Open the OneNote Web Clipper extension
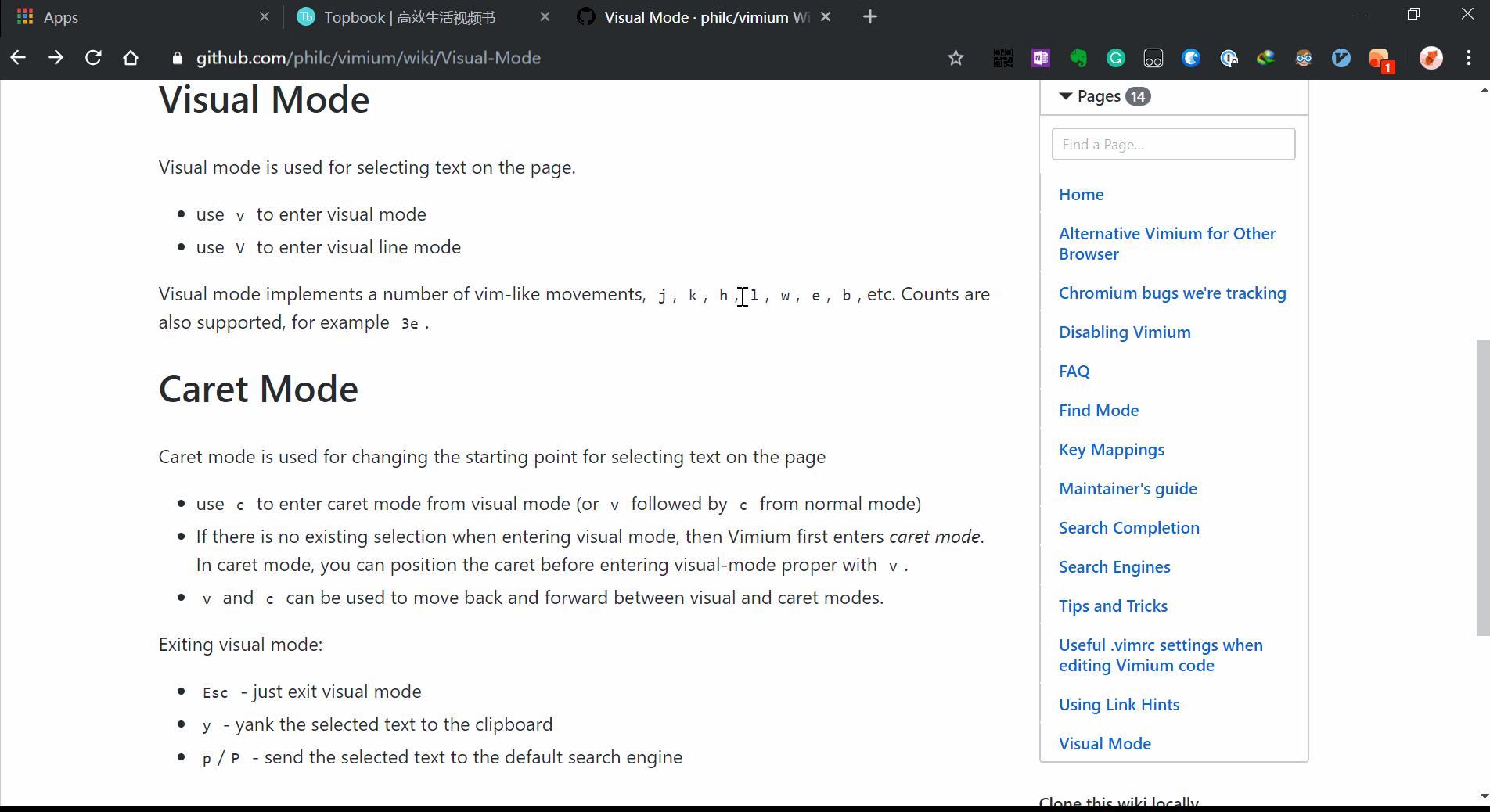Viewport: 1490px width, 812px height. pos(1041,58)
